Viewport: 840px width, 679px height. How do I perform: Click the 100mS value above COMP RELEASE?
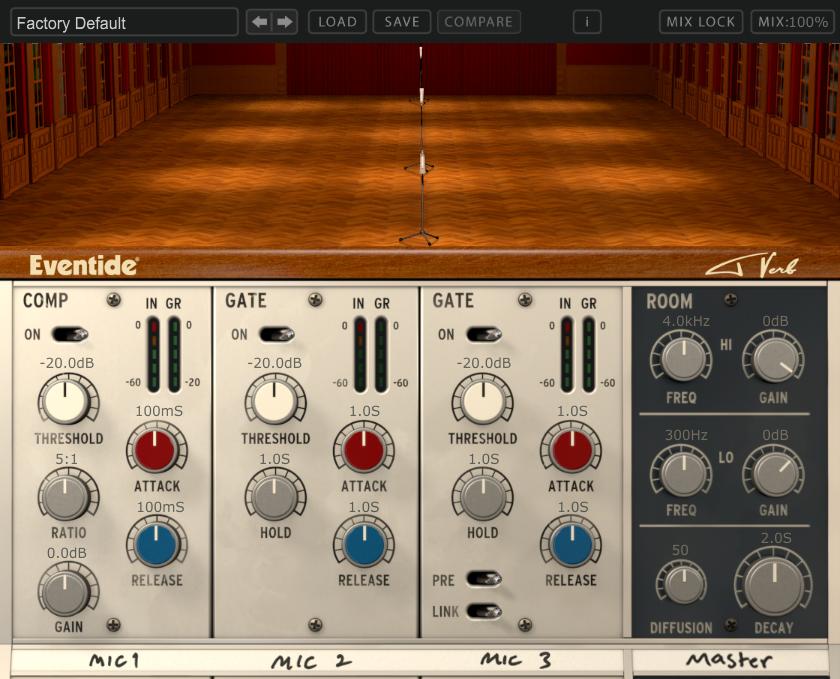160,506
